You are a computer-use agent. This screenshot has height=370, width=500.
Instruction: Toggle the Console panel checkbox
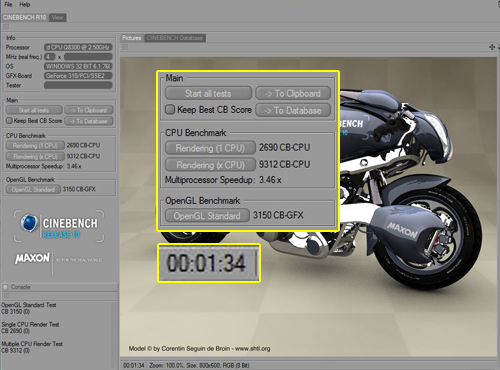(5, 287)
